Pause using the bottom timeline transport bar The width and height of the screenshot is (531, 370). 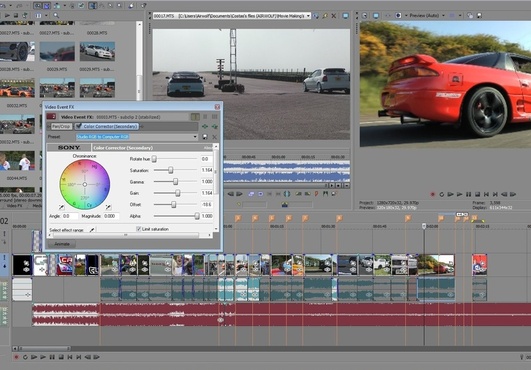(x=52, y=357)
